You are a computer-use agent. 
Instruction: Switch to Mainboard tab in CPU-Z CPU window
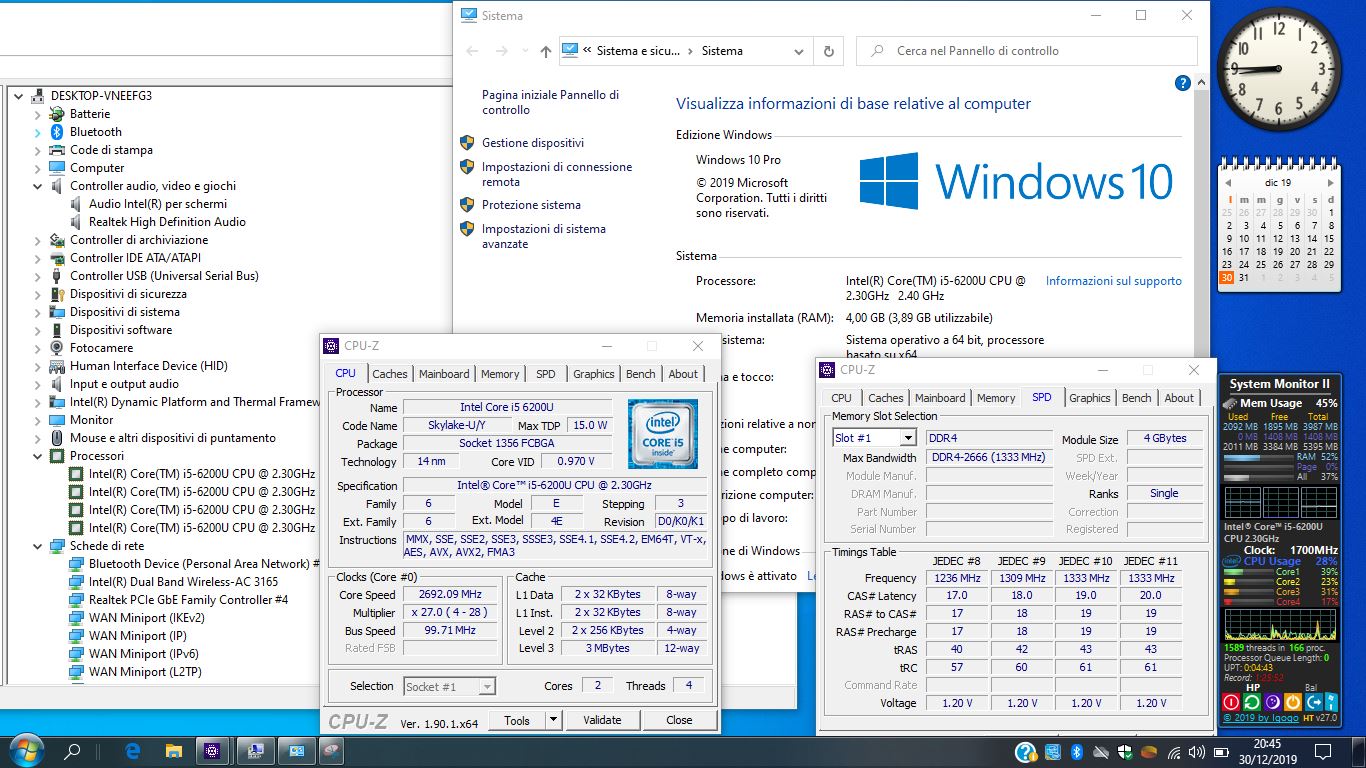444,374
